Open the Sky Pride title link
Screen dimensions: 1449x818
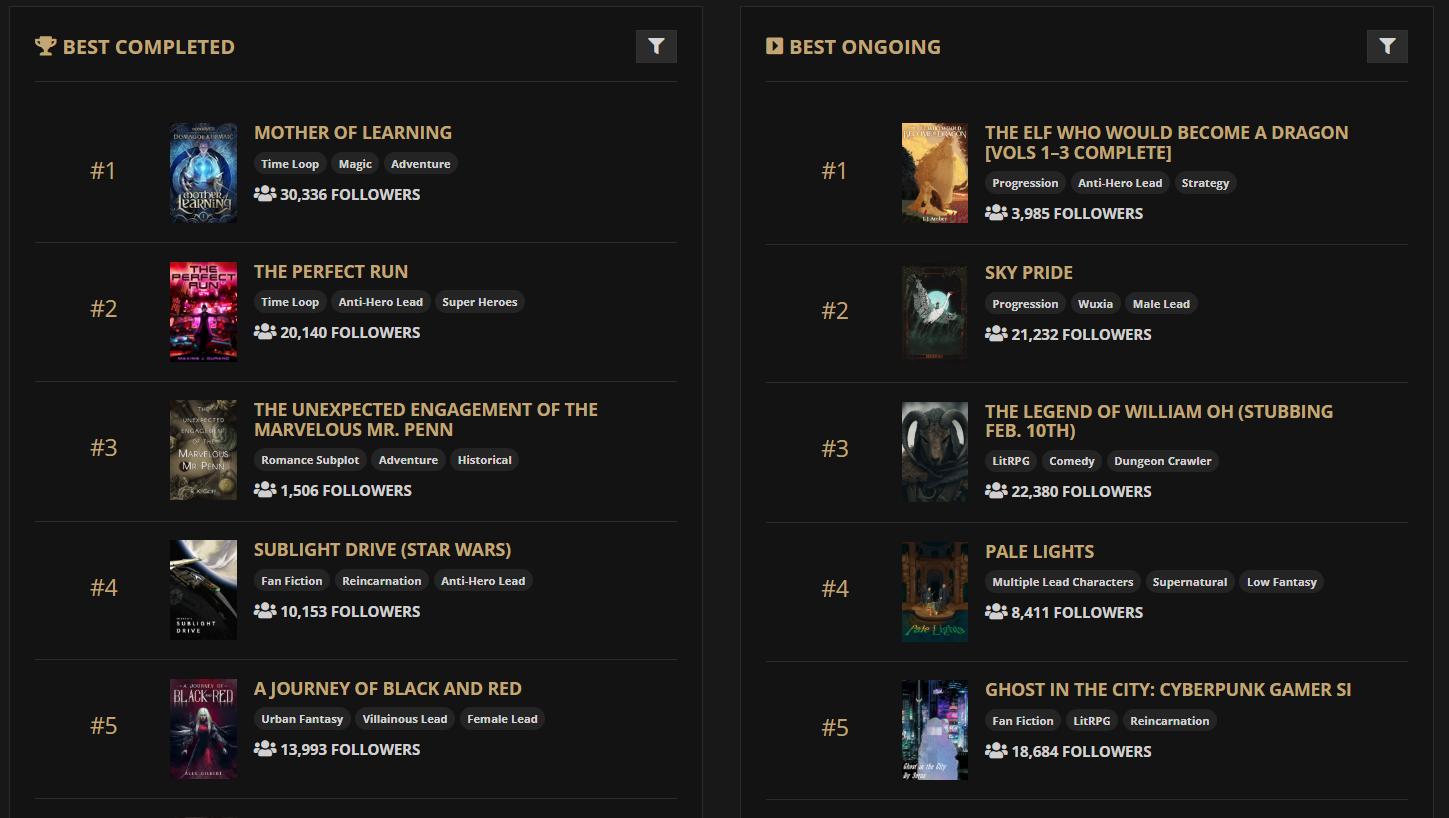point(1029,272)
